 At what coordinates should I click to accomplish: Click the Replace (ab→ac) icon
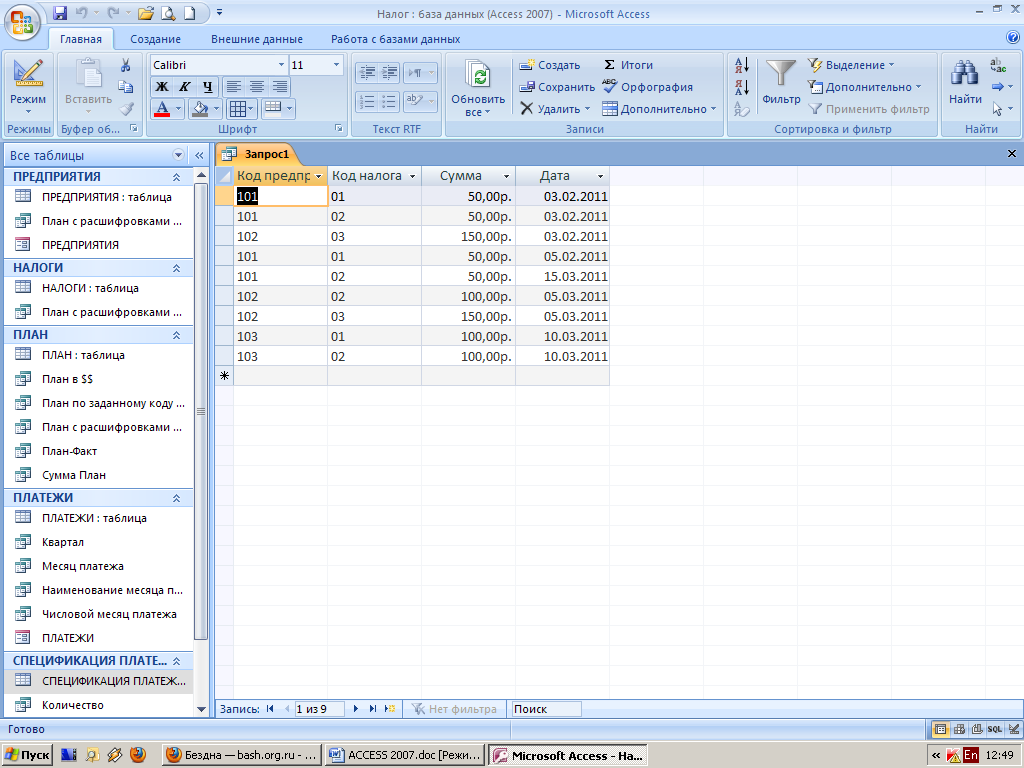click(999, 65)
